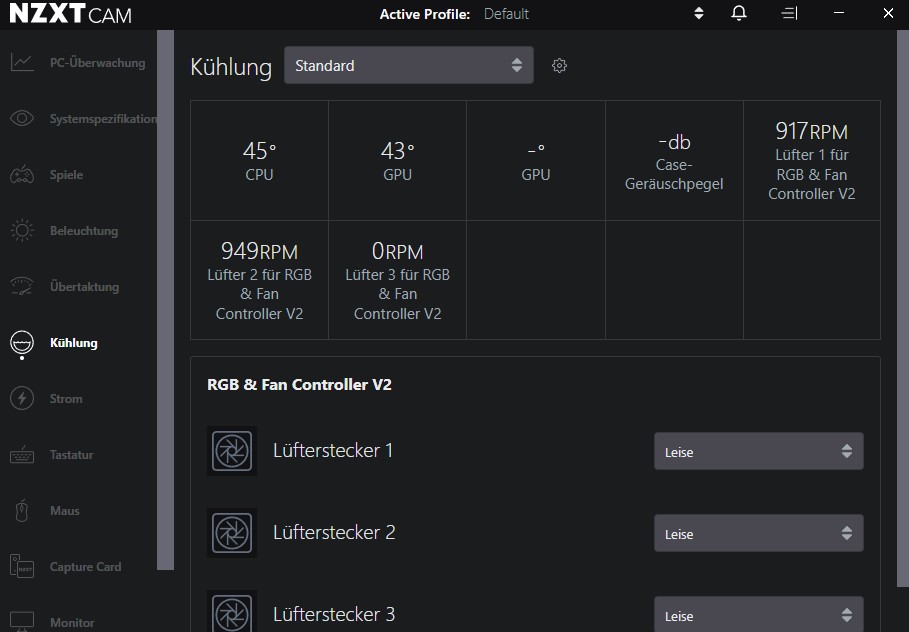909x632 pixels.
Task: Click the notification bell icon
Action: pyautogui.click(x=738, y=13)
